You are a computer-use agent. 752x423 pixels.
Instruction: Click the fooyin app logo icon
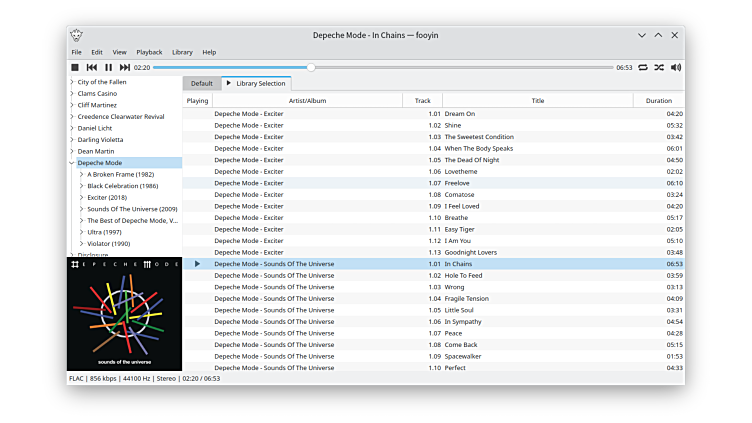[77, 35]
